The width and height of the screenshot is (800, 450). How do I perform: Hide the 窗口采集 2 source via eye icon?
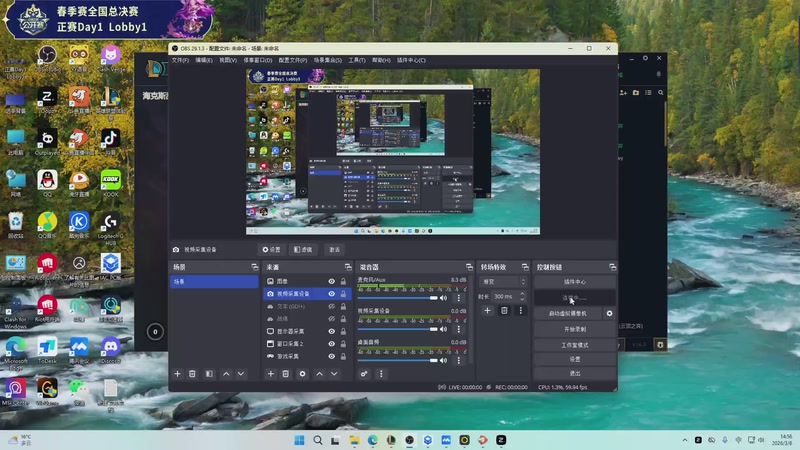332,344
